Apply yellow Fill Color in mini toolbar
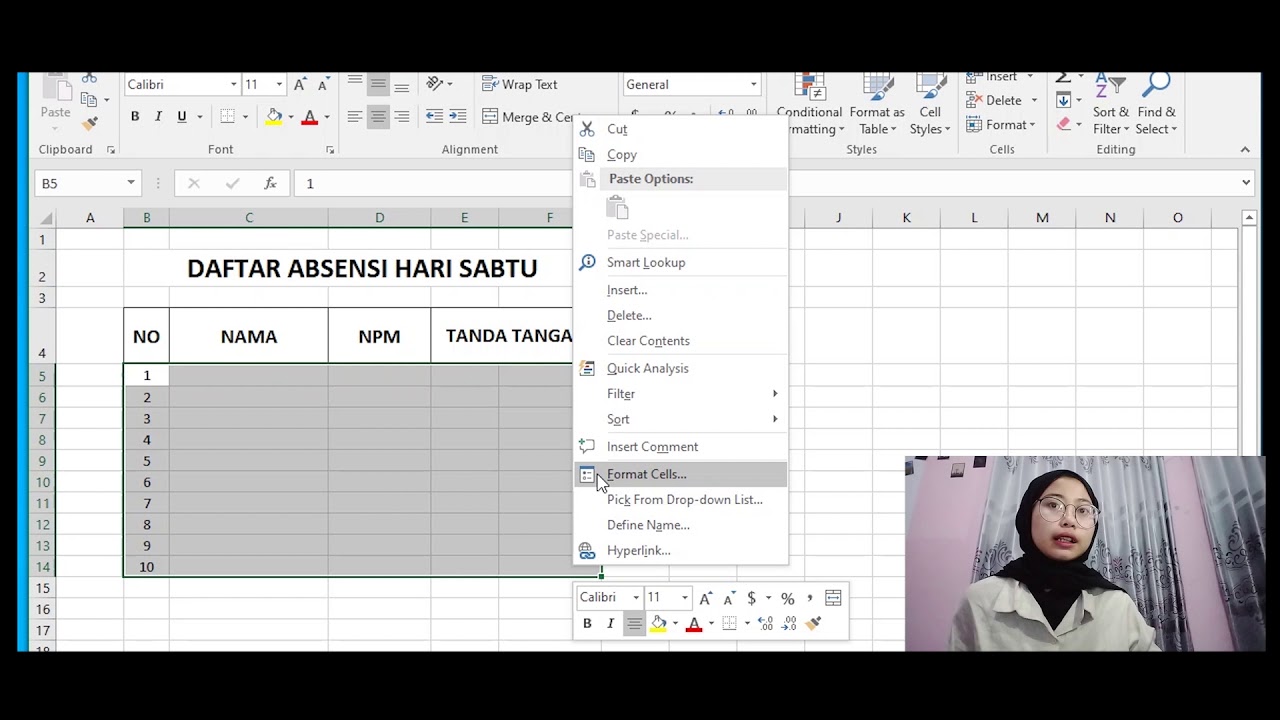This screenshot has height=720, width=1280. tap(659, 623)
